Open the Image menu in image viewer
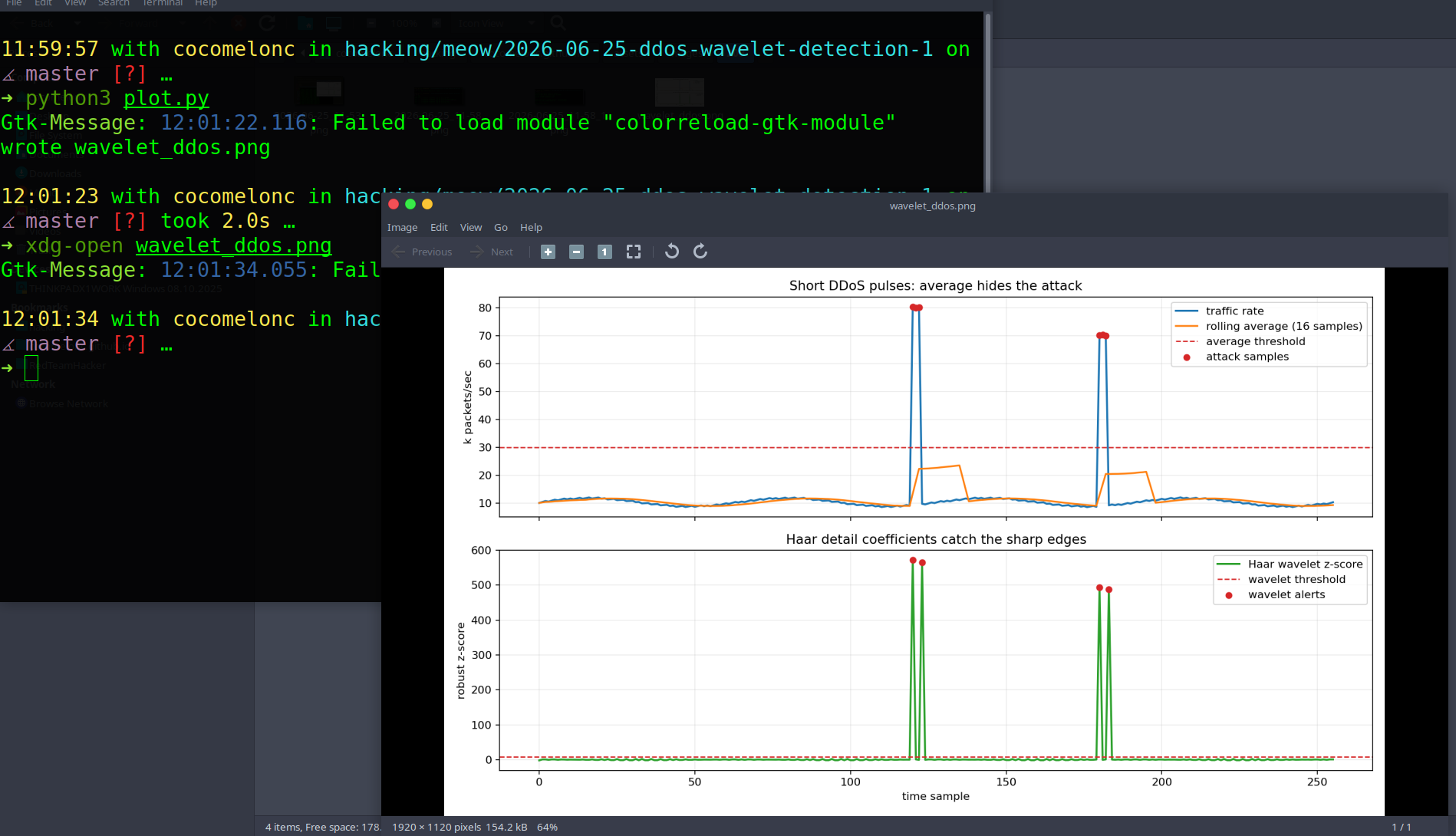Viewport: 1456px width, 836px height. coord(402,227)
